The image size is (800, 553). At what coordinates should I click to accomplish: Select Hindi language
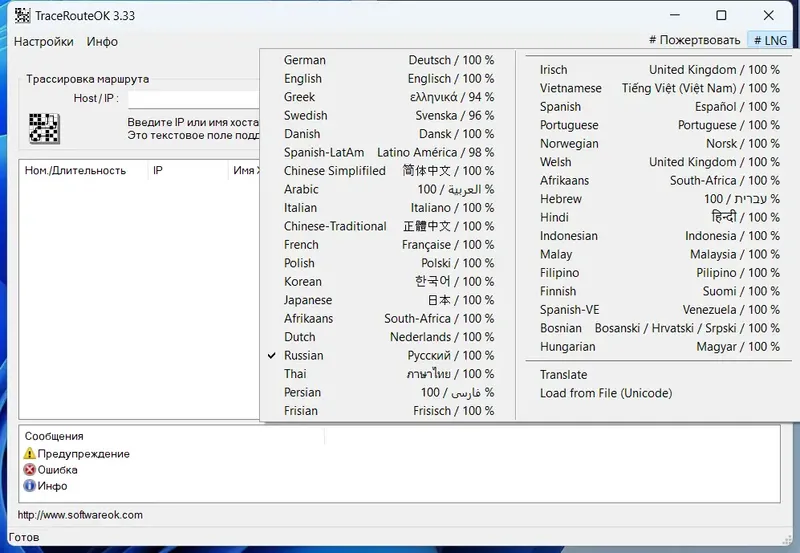[x=659, y=217]
